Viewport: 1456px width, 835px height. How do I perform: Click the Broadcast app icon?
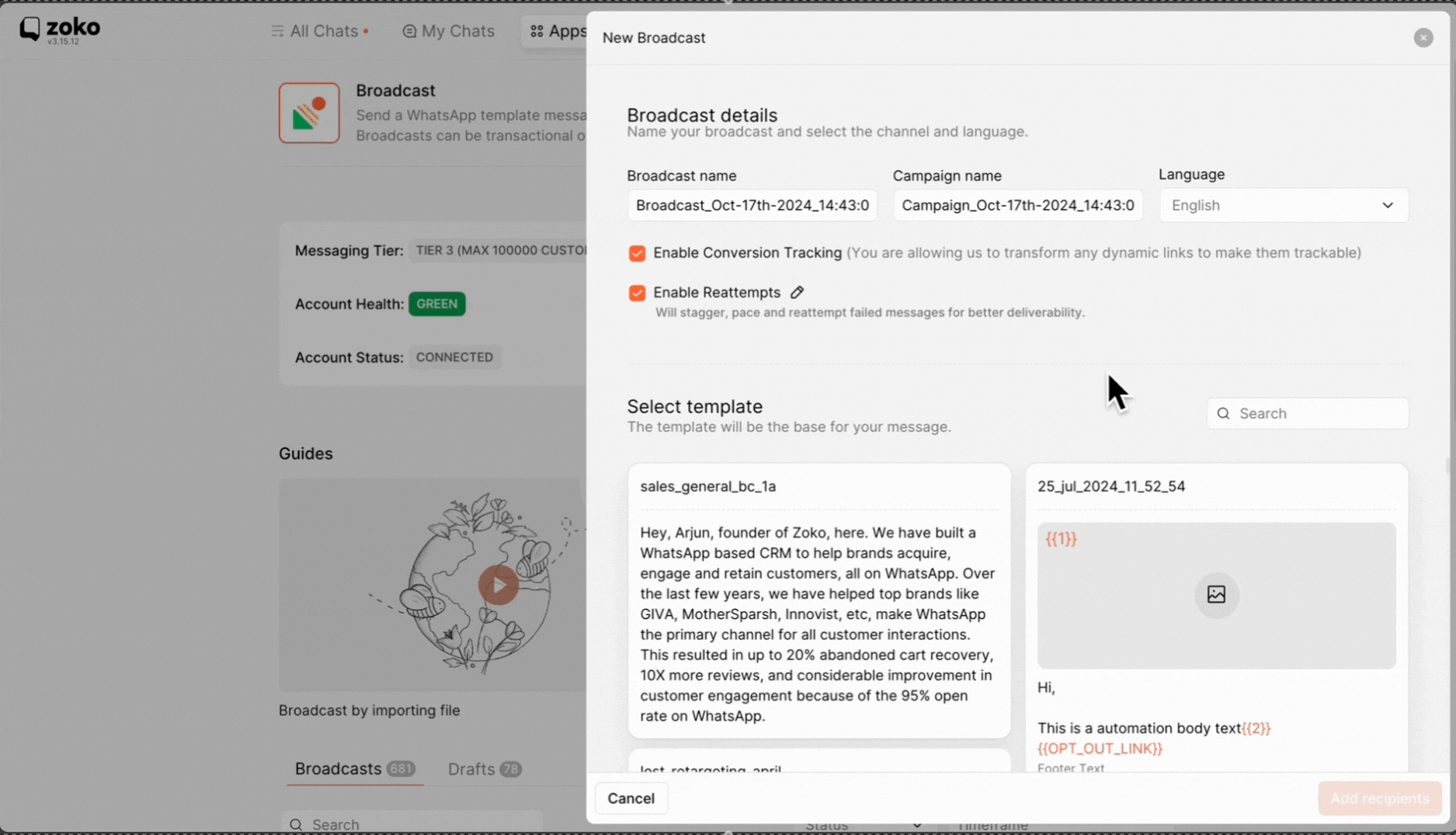(309, 113)
